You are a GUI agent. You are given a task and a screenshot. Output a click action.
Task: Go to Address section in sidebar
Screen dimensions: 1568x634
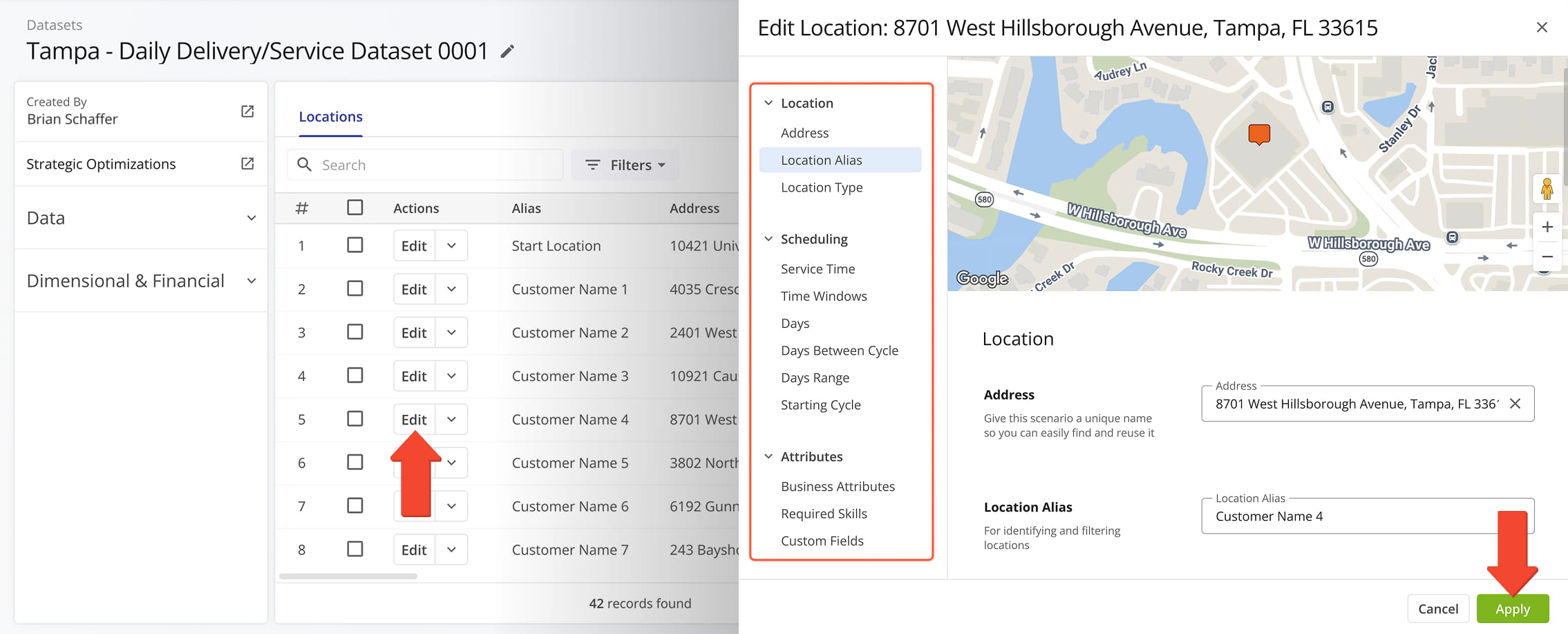(x=804, y=133)
